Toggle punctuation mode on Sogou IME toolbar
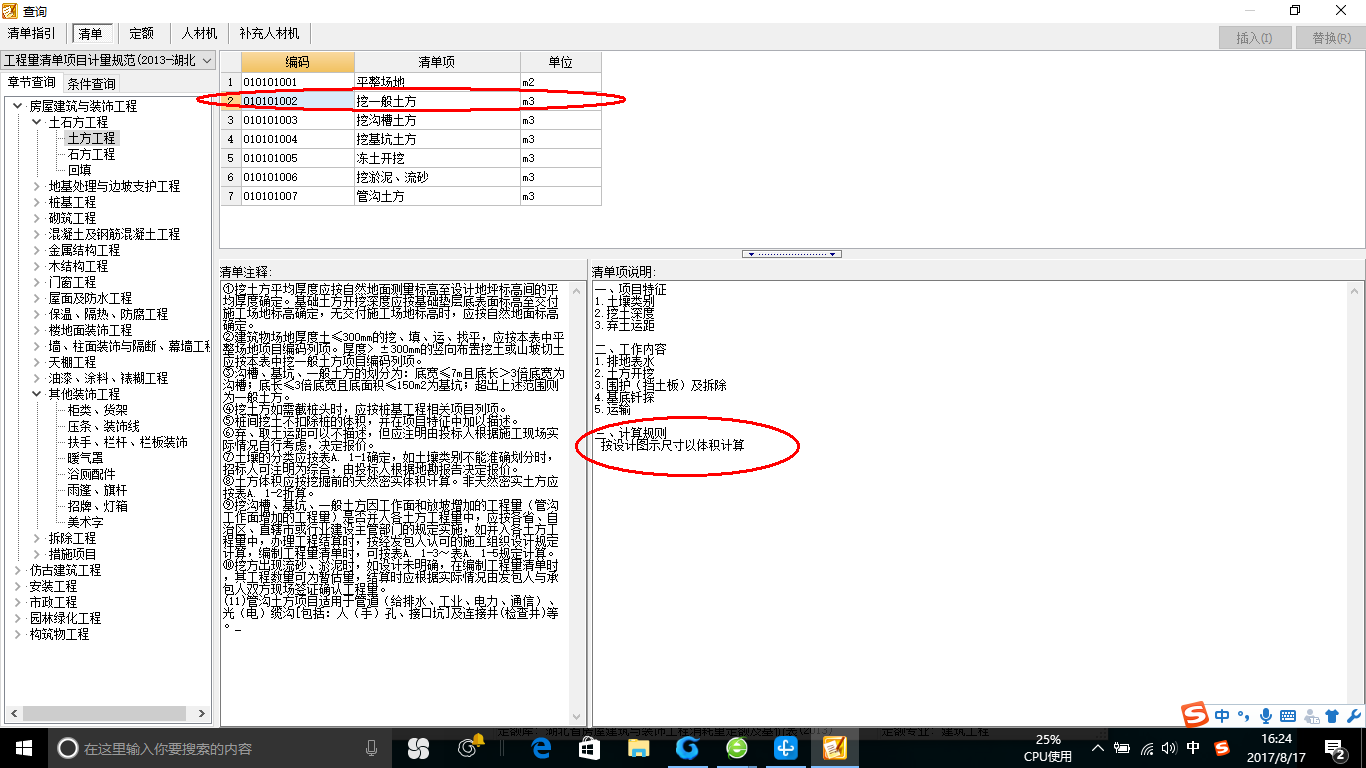 coord(1245,715)
